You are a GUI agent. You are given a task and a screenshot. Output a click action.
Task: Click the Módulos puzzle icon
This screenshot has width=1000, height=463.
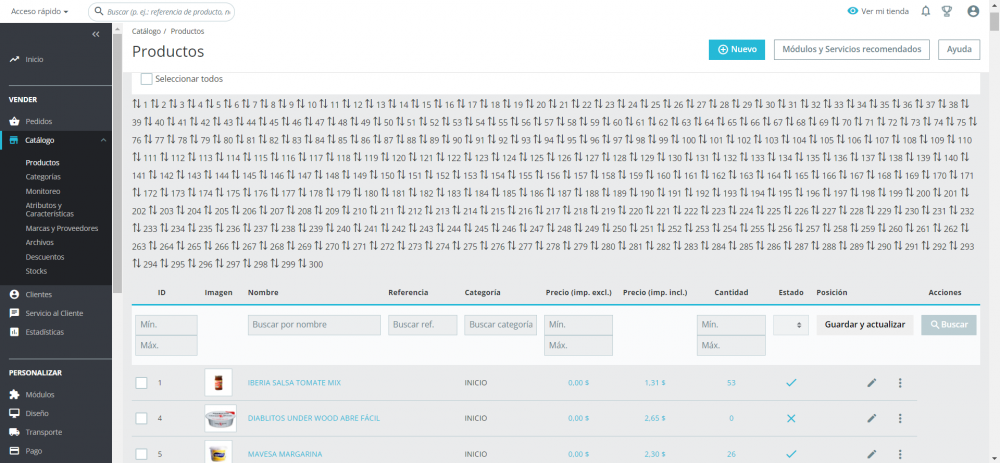click(x=14, y=395)
